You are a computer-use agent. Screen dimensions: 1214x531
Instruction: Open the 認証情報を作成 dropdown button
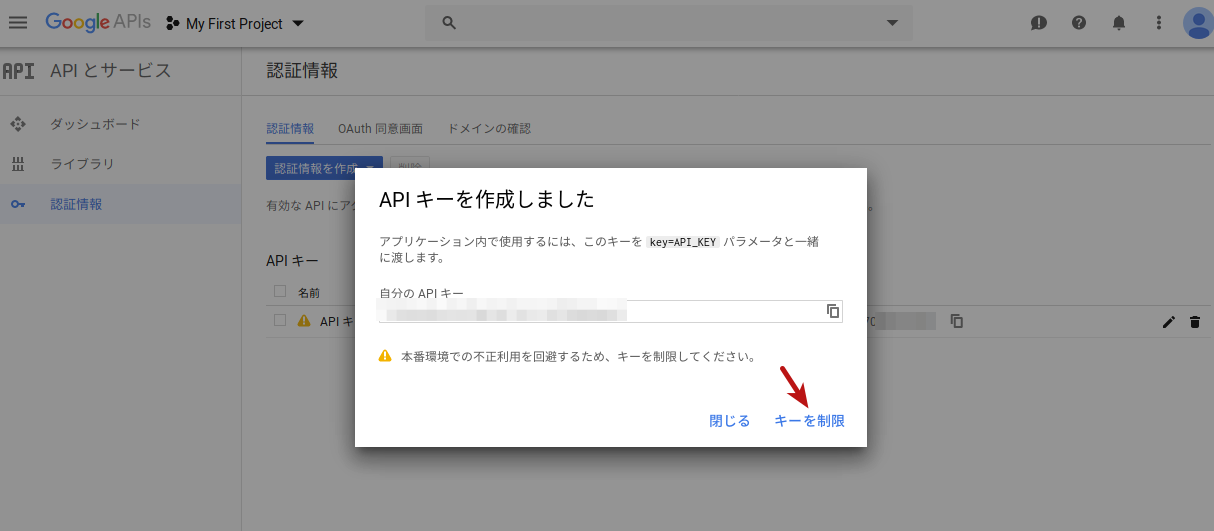[324, 168]
